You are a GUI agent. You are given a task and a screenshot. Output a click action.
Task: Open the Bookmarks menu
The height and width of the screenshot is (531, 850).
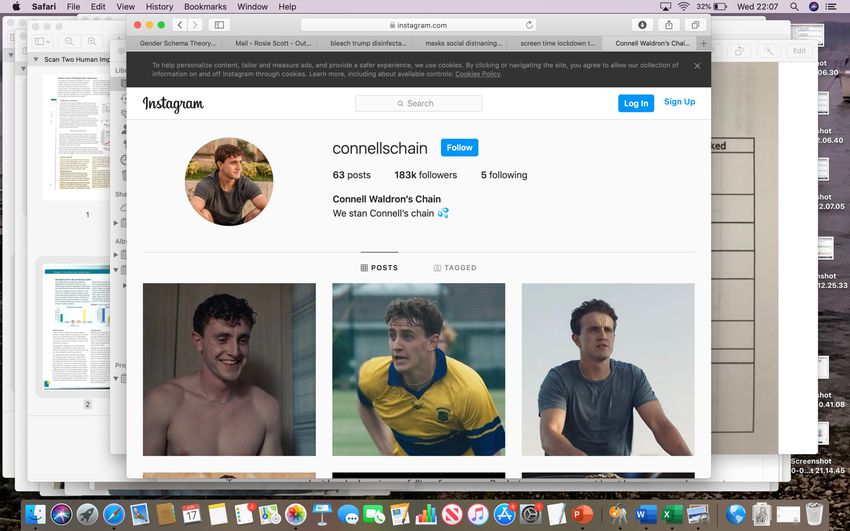tap(205, 7)
